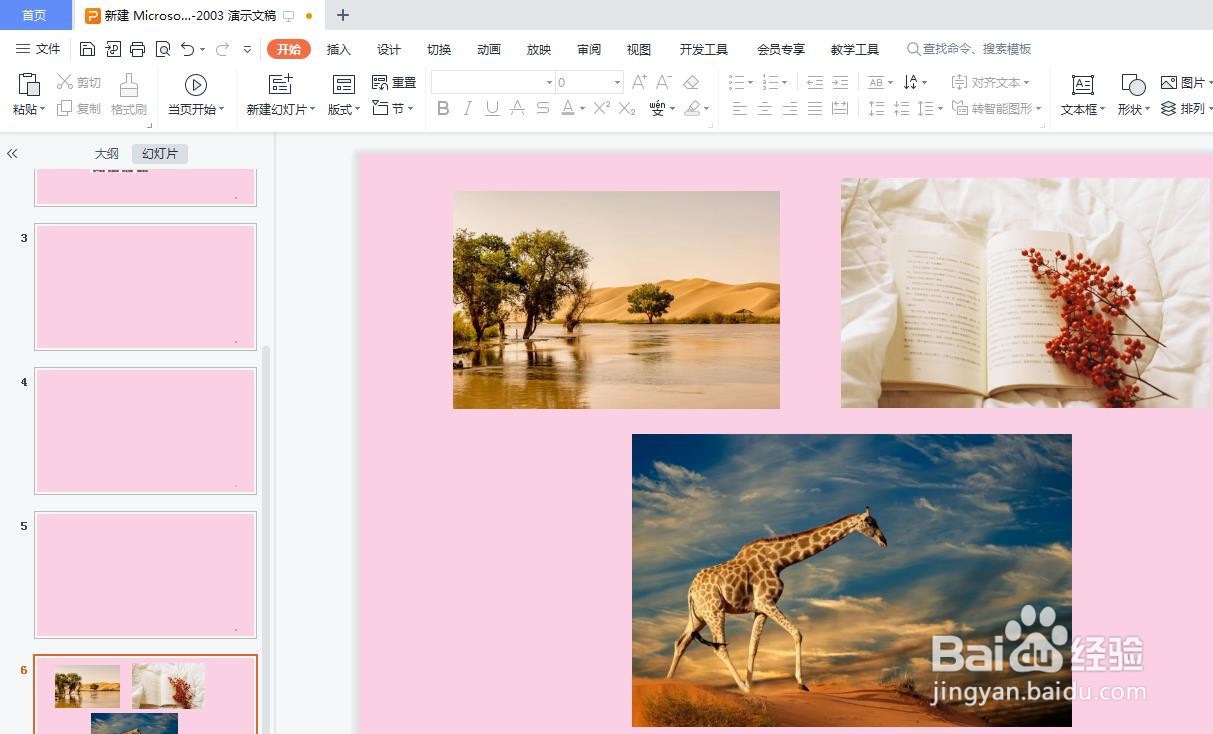Click the superscript X² icon
Viewport: 1213px width, 734px height.
point(602,108)
